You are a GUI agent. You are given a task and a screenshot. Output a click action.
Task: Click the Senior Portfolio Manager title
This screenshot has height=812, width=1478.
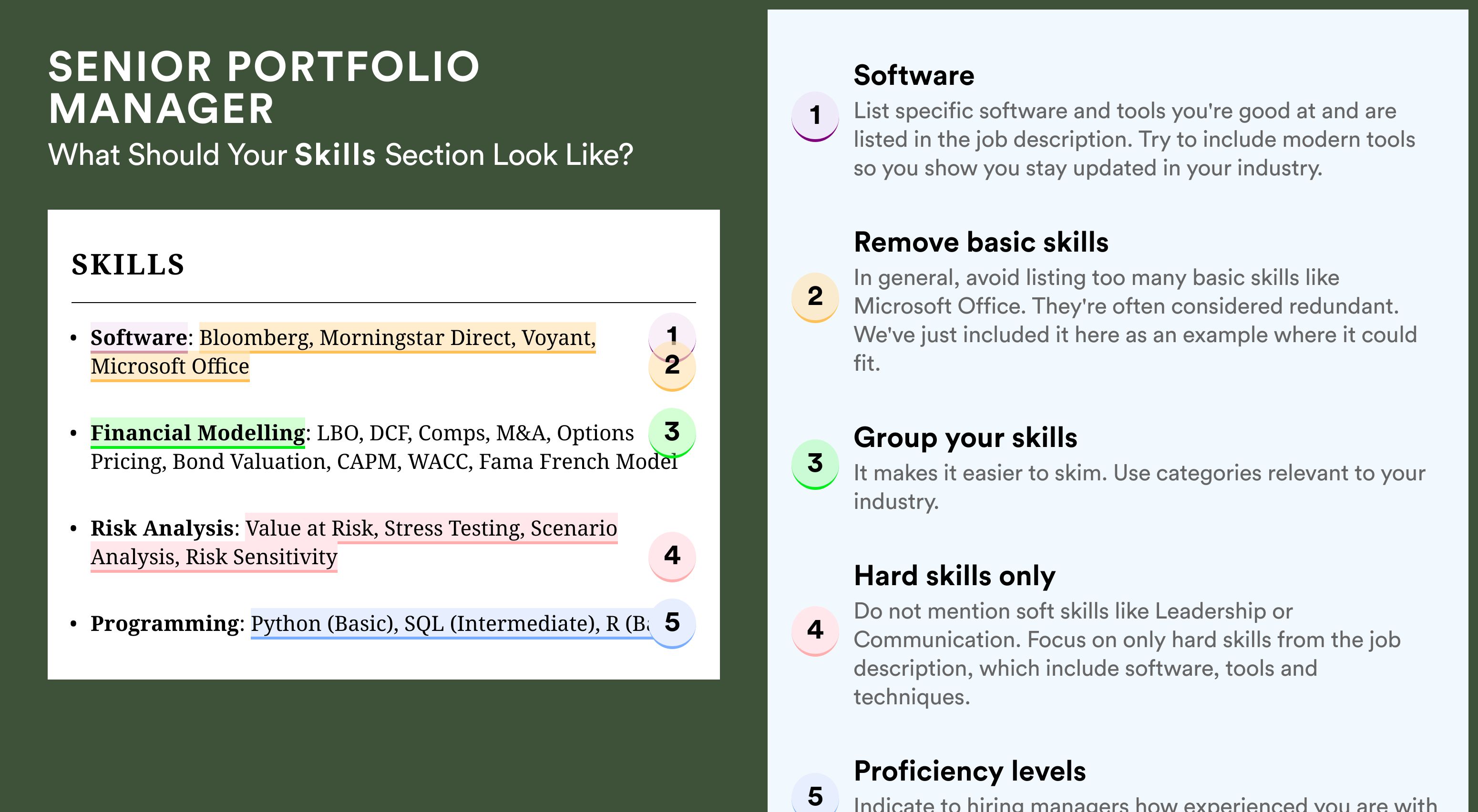point(263,87)
